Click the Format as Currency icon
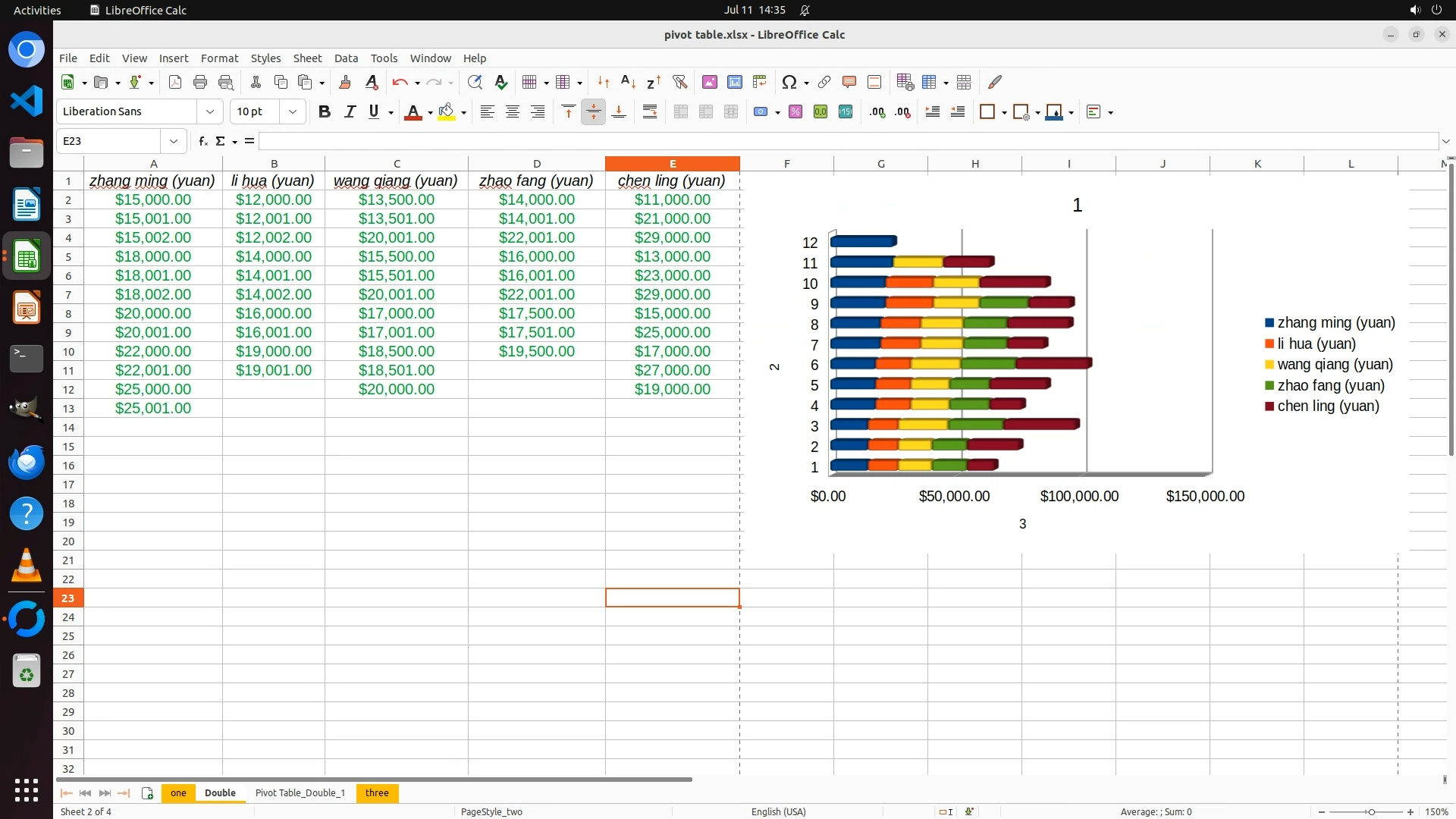Image resolution: width=1456 pixels, height=819 pixels. click(x=761, y=112)
